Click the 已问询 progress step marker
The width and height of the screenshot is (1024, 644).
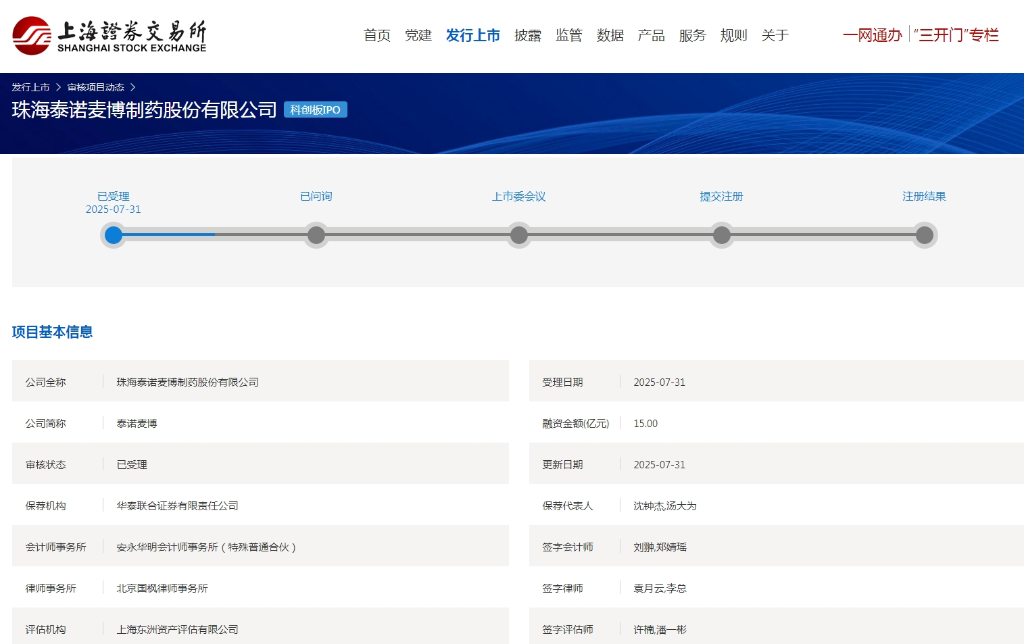[x=316, y=235]
